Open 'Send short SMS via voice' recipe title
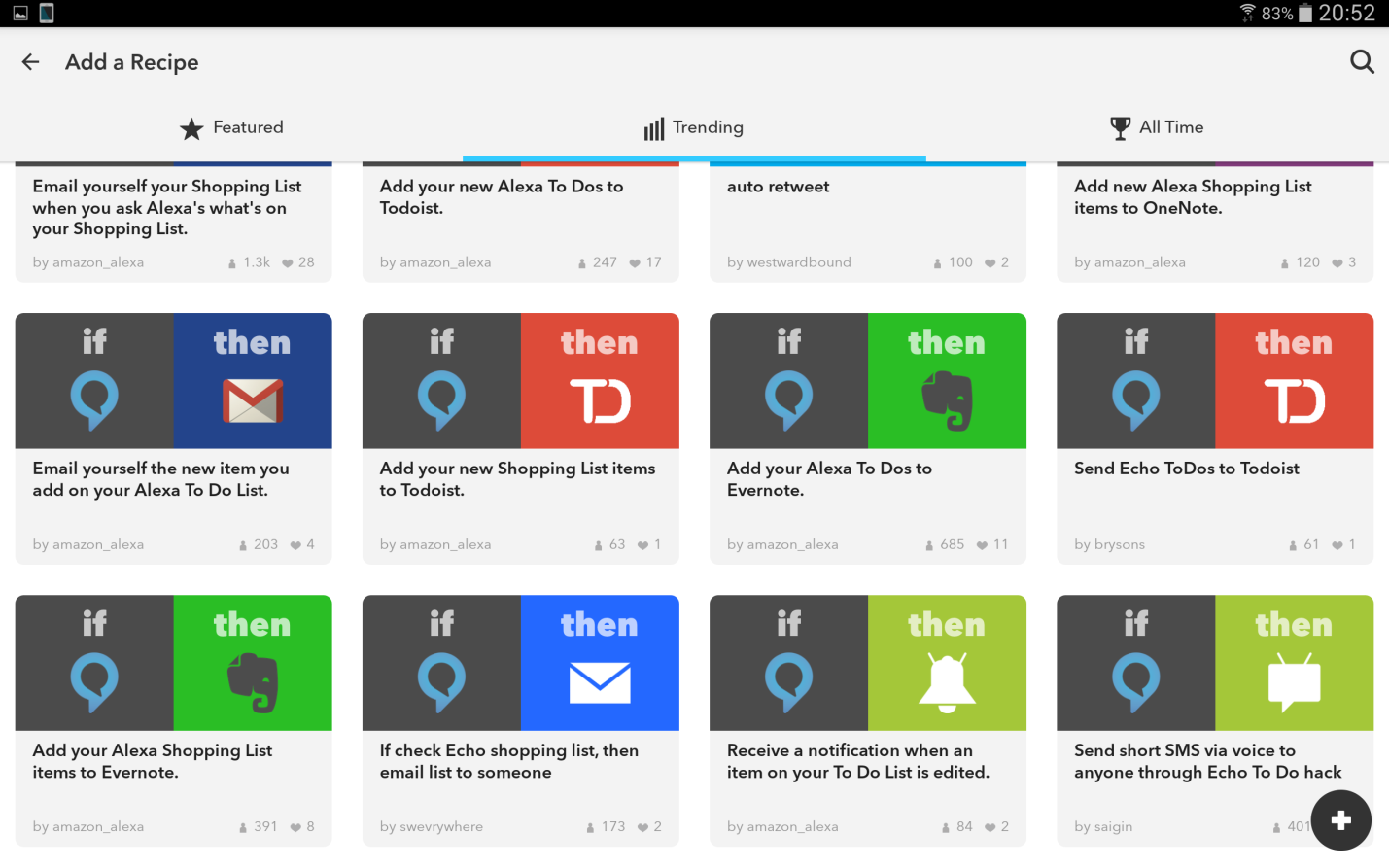The image size is (1389, 868). click(x=1207, y=760)
